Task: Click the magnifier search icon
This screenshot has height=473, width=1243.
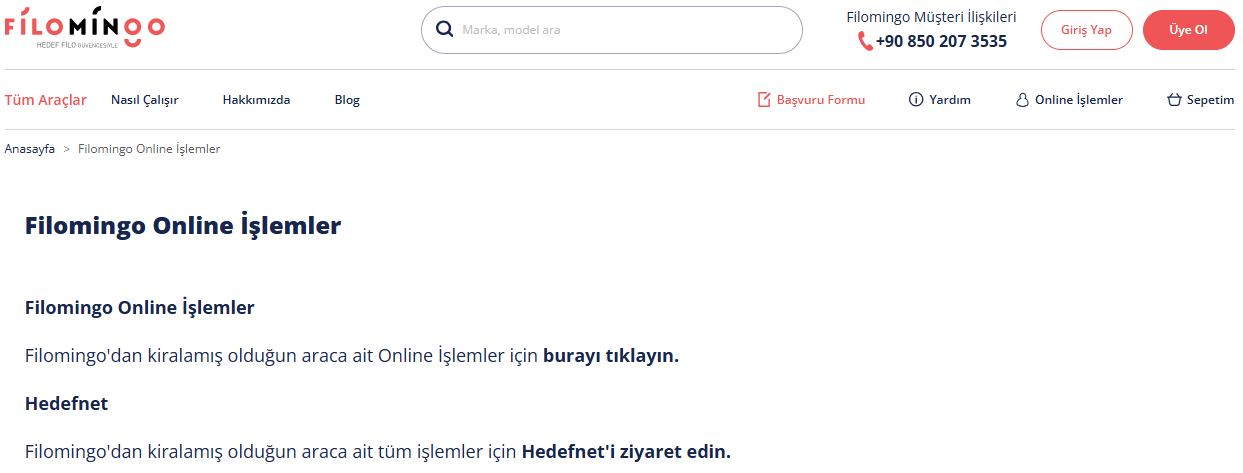Action: [x=445, y=30]
